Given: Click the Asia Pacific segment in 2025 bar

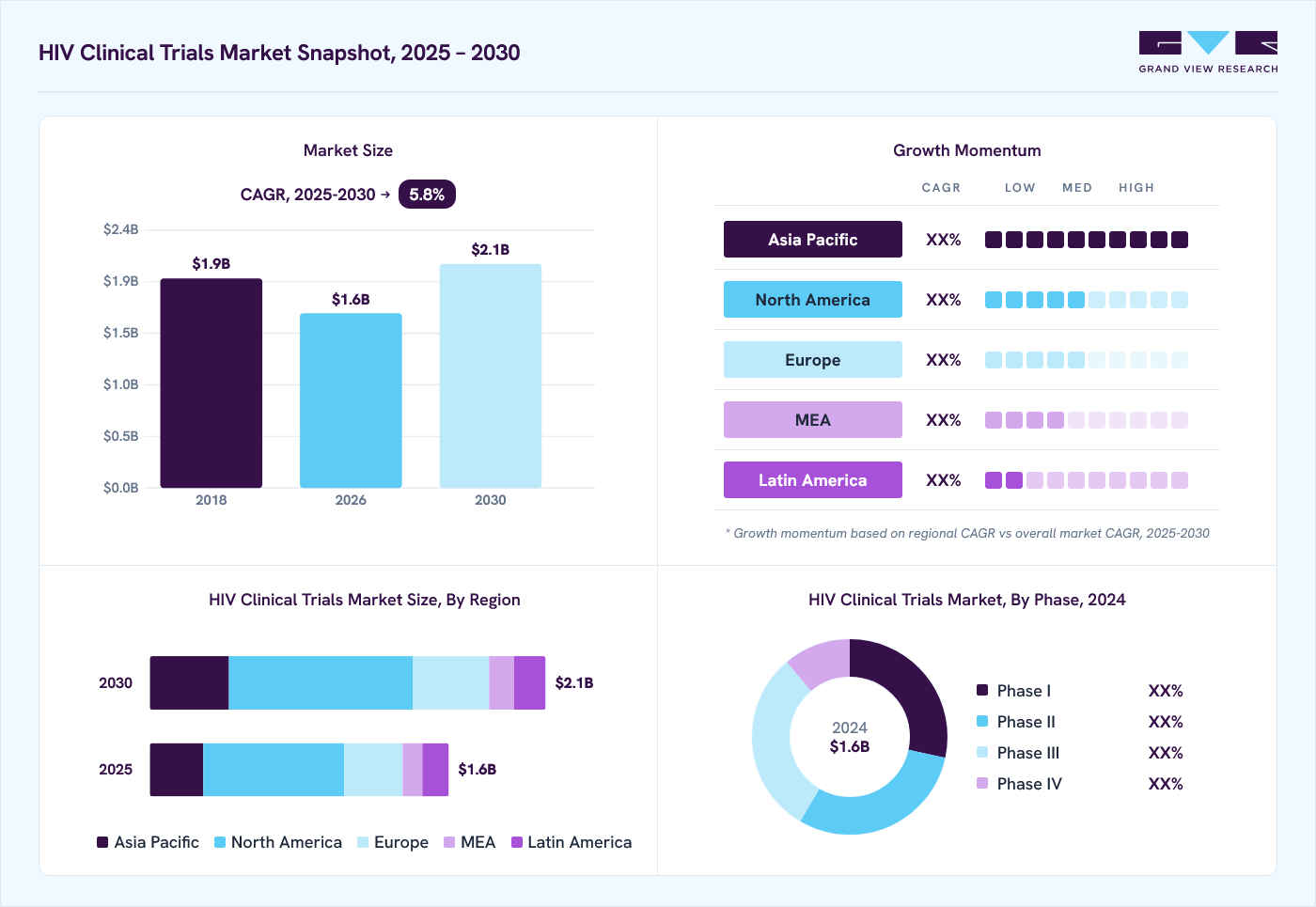Looking at the screenshot, I should [x=177, y=770].
